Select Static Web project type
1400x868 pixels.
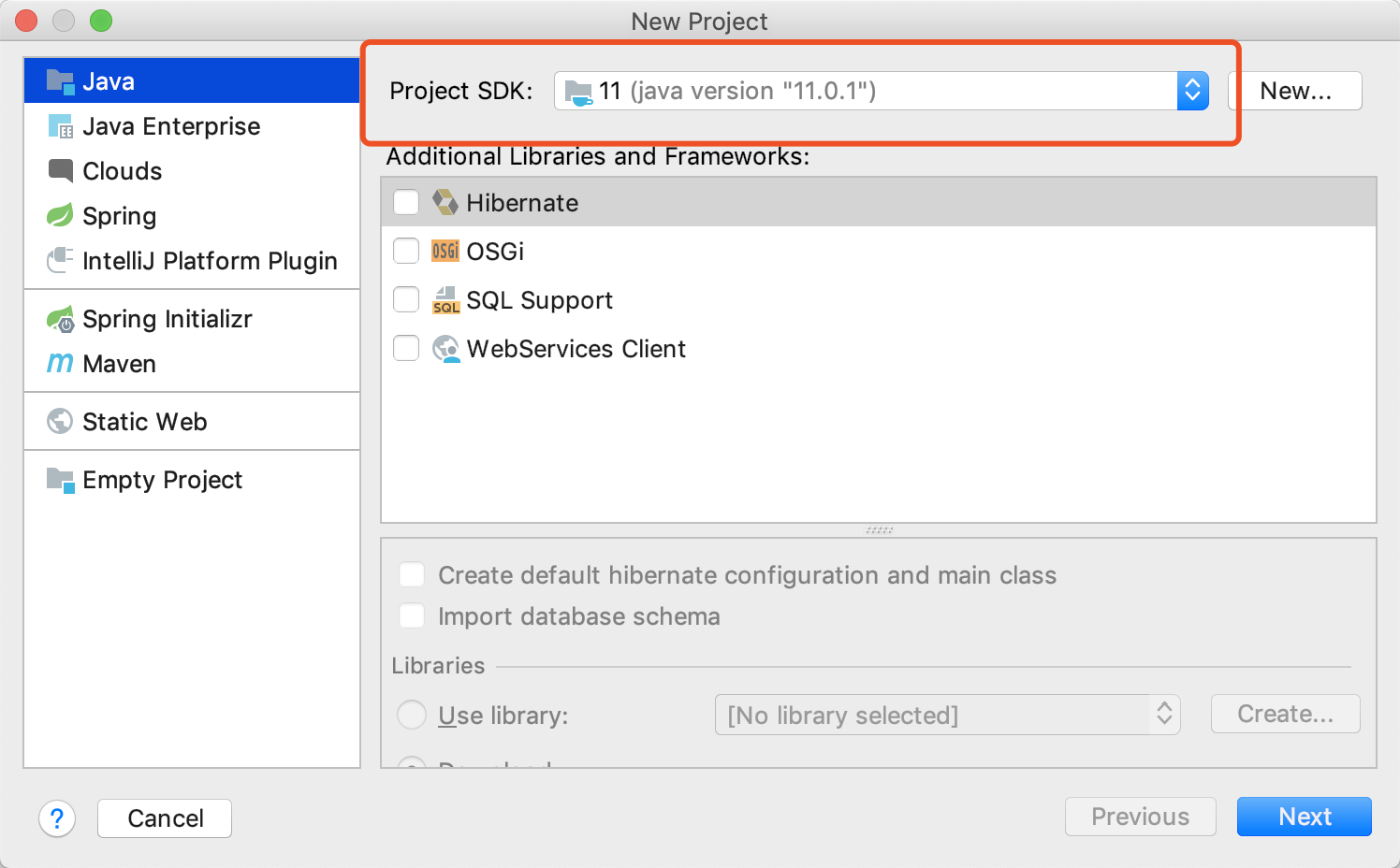(192, 422)
